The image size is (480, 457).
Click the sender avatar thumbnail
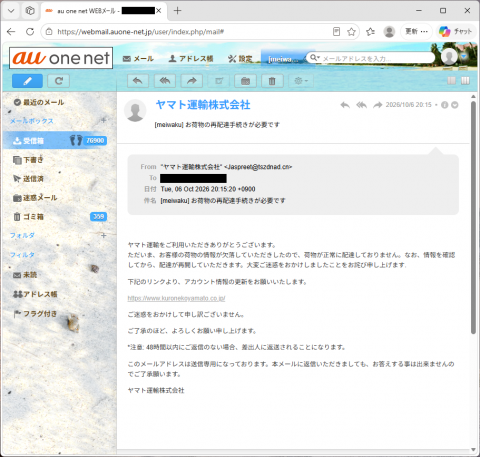coord(135,110)
